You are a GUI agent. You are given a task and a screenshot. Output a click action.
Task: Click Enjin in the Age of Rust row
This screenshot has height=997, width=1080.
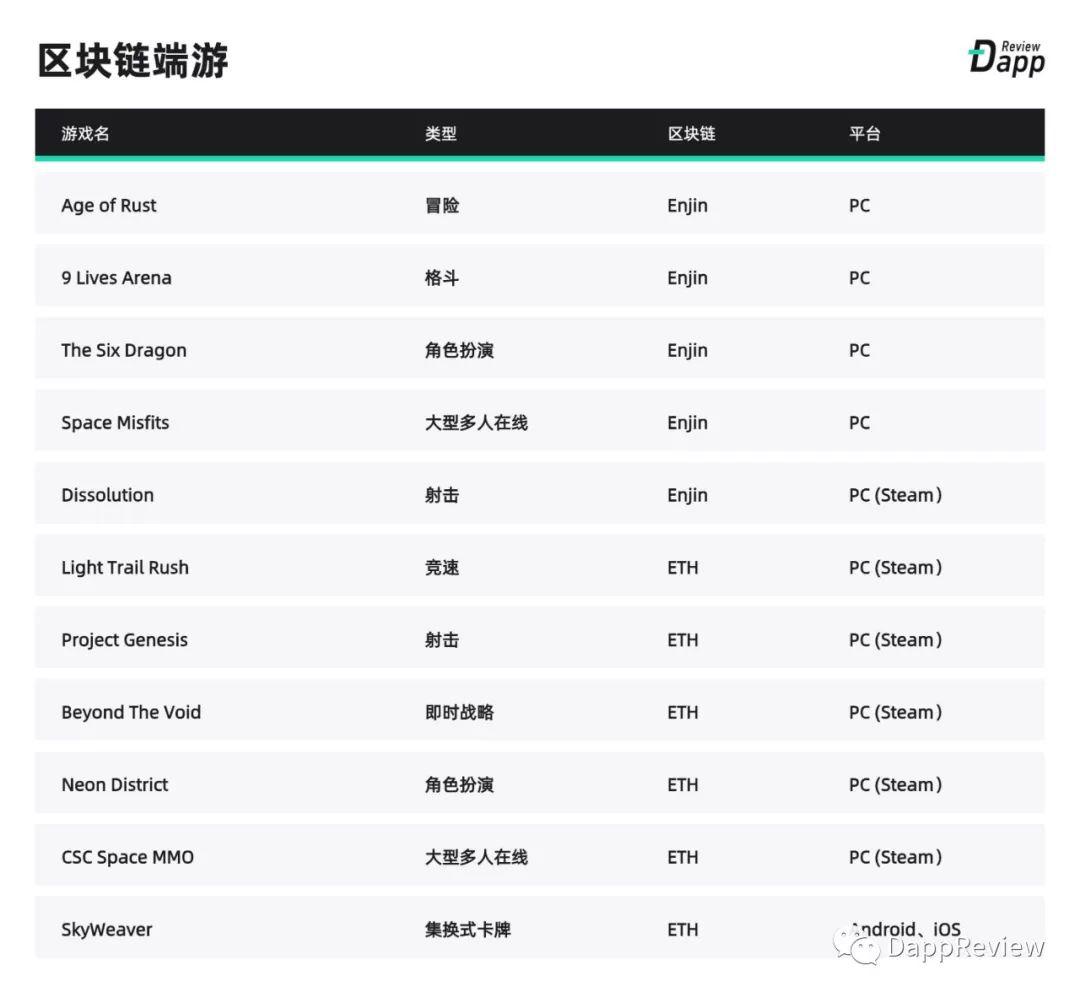[687, 206]
